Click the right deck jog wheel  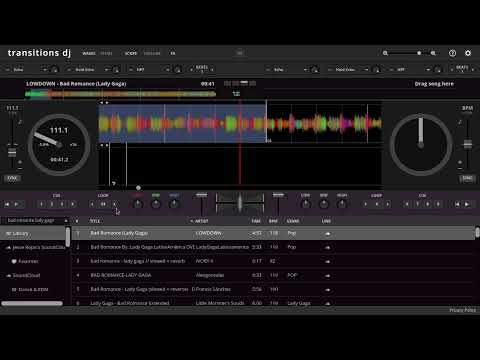click(x=421, y=145)
